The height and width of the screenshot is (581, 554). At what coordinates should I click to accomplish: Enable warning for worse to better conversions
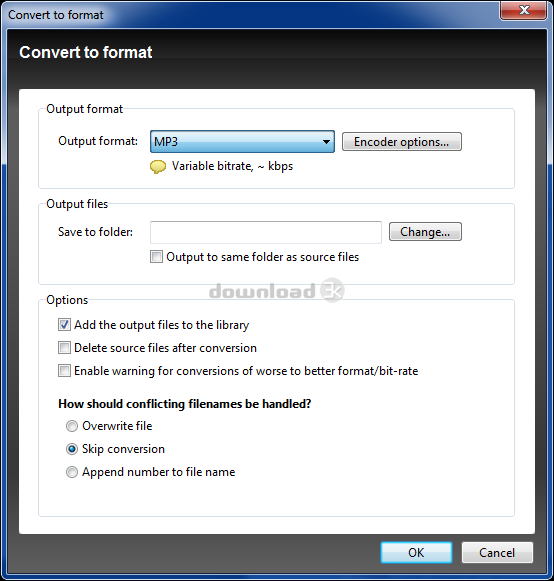64,371
